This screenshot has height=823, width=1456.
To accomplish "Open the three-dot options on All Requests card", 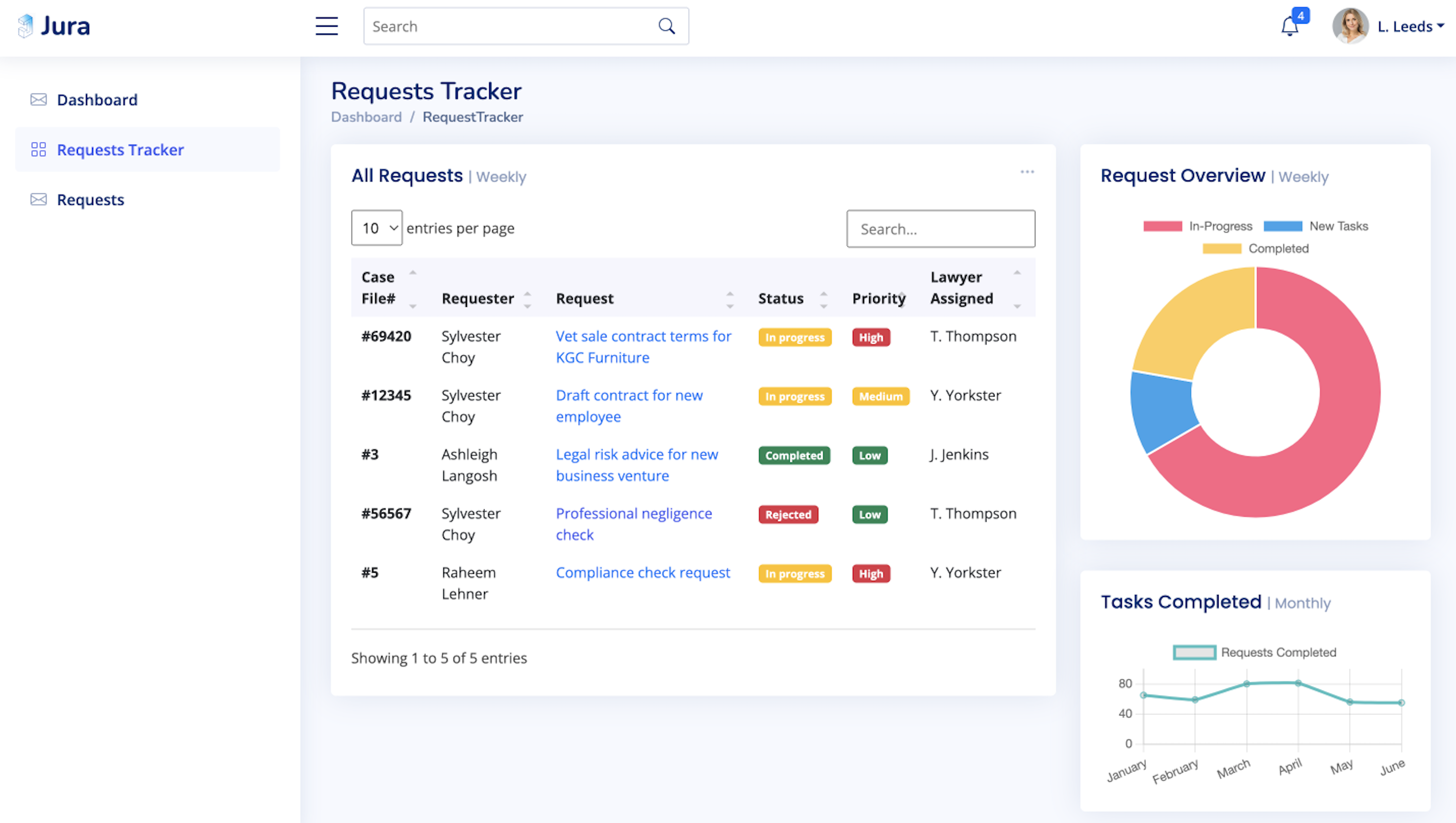I will [x=1027, y=172].
